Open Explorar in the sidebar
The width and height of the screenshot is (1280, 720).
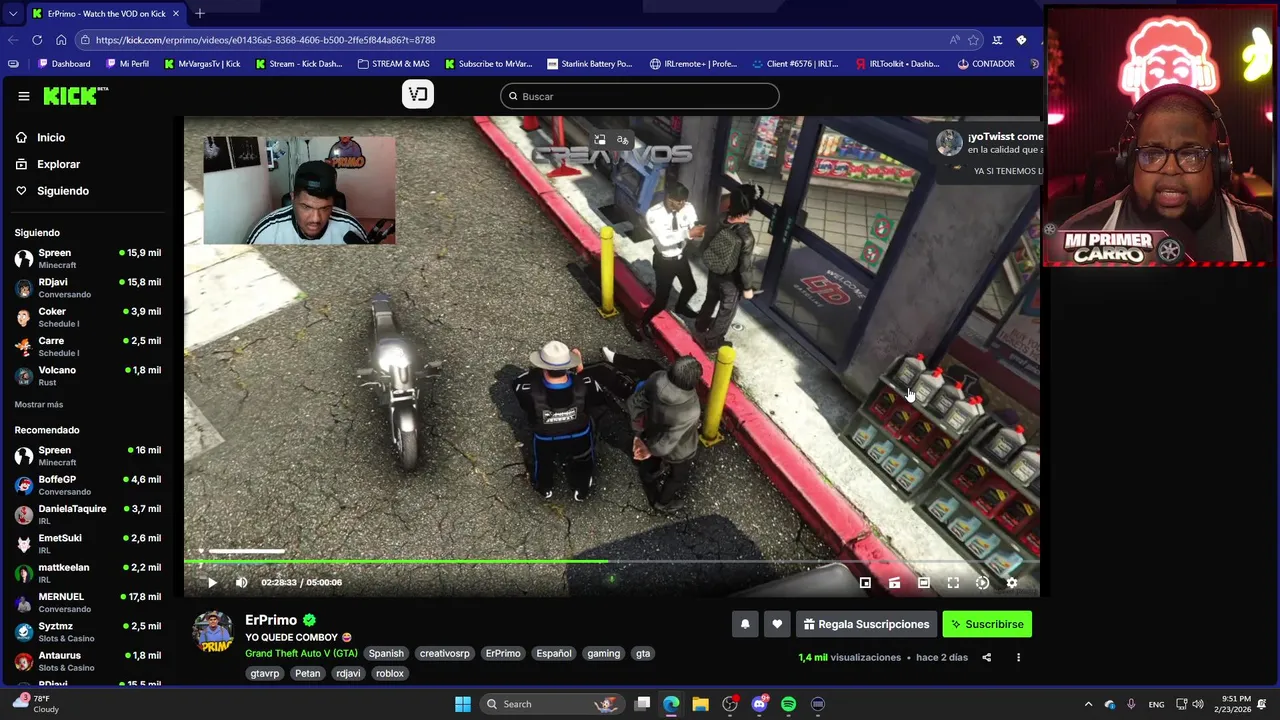(58, 164)
